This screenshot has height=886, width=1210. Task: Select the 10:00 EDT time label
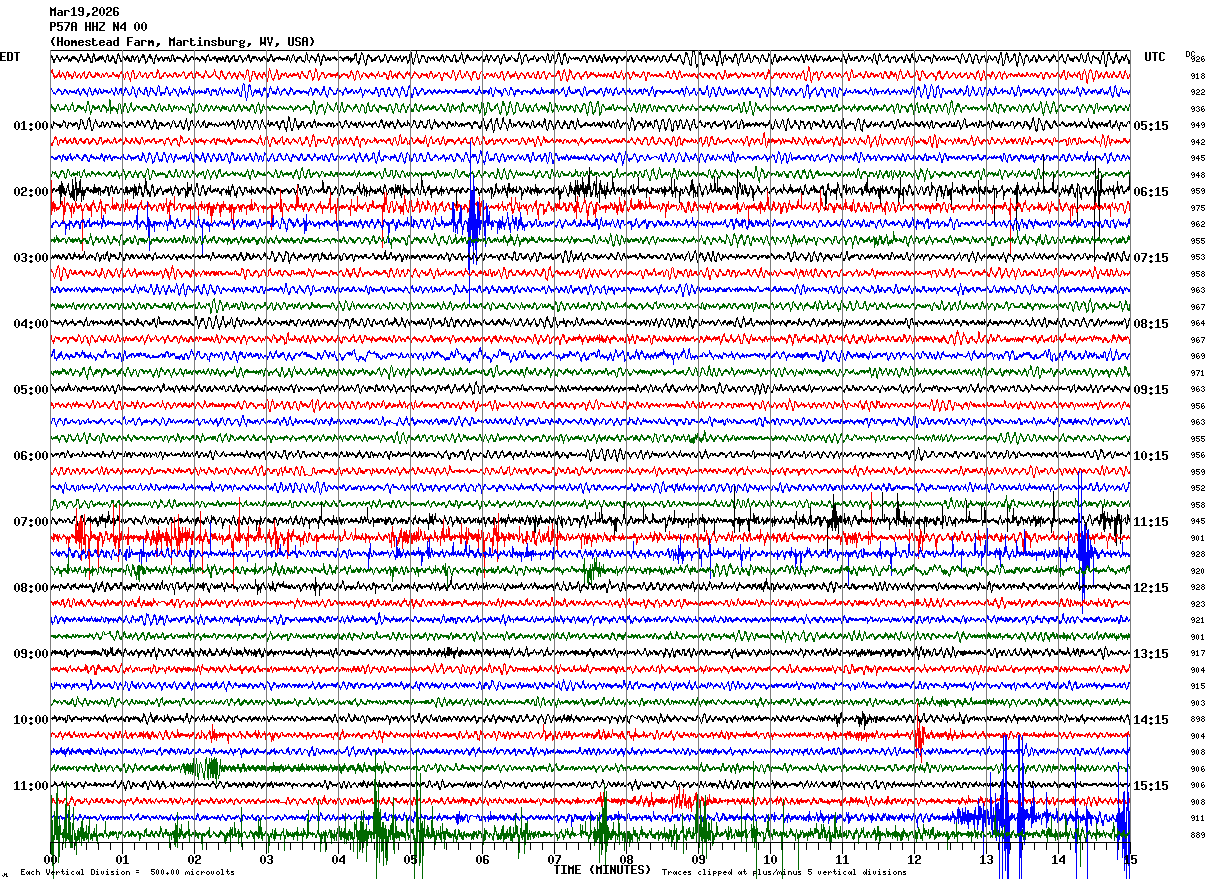31,720
